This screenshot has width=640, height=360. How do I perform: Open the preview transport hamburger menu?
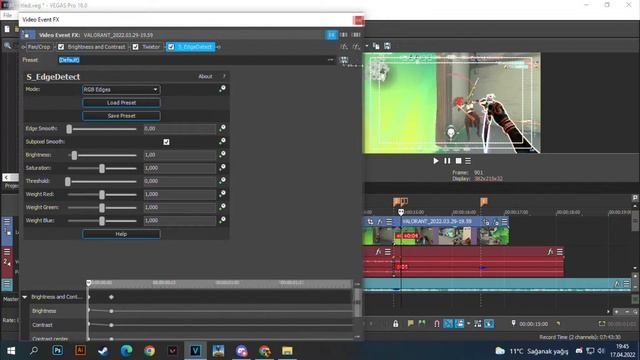[x=468, y=161]
